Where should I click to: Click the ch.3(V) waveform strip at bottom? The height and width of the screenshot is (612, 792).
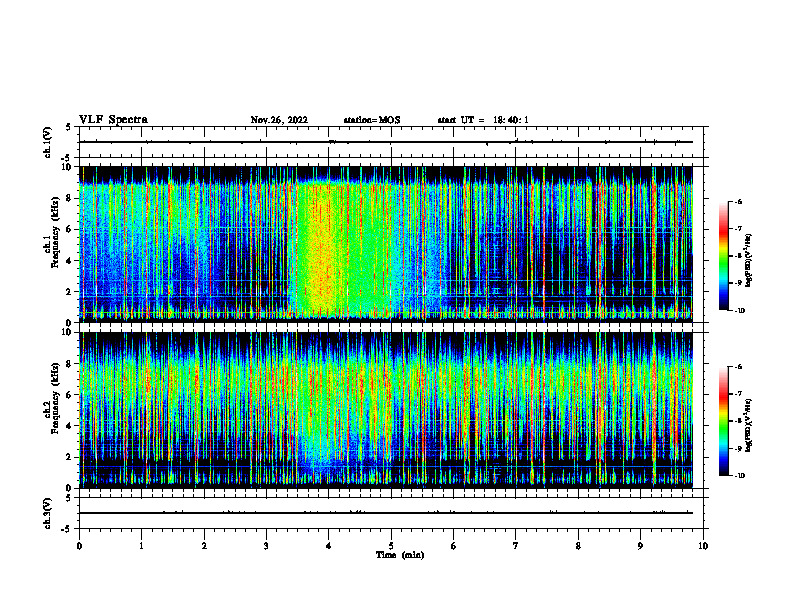tap(391, 513)
